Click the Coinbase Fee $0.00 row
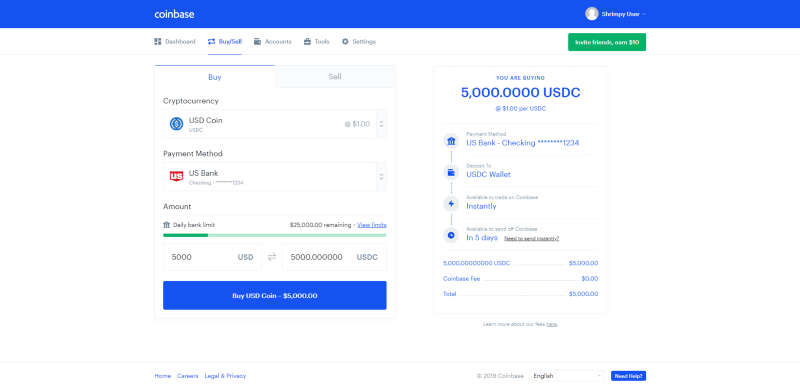Image resolution: width=800 pixels, height=388 pixels. (x=520, y=279)
